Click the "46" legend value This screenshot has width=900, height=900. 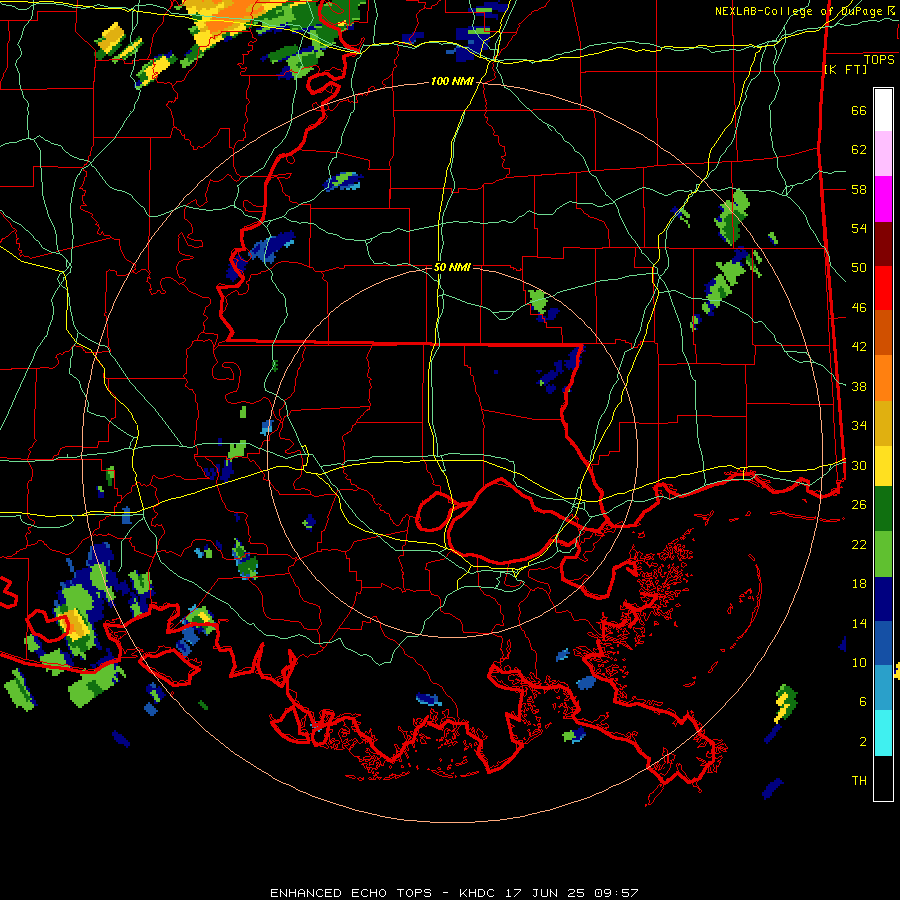coord(859,308)
